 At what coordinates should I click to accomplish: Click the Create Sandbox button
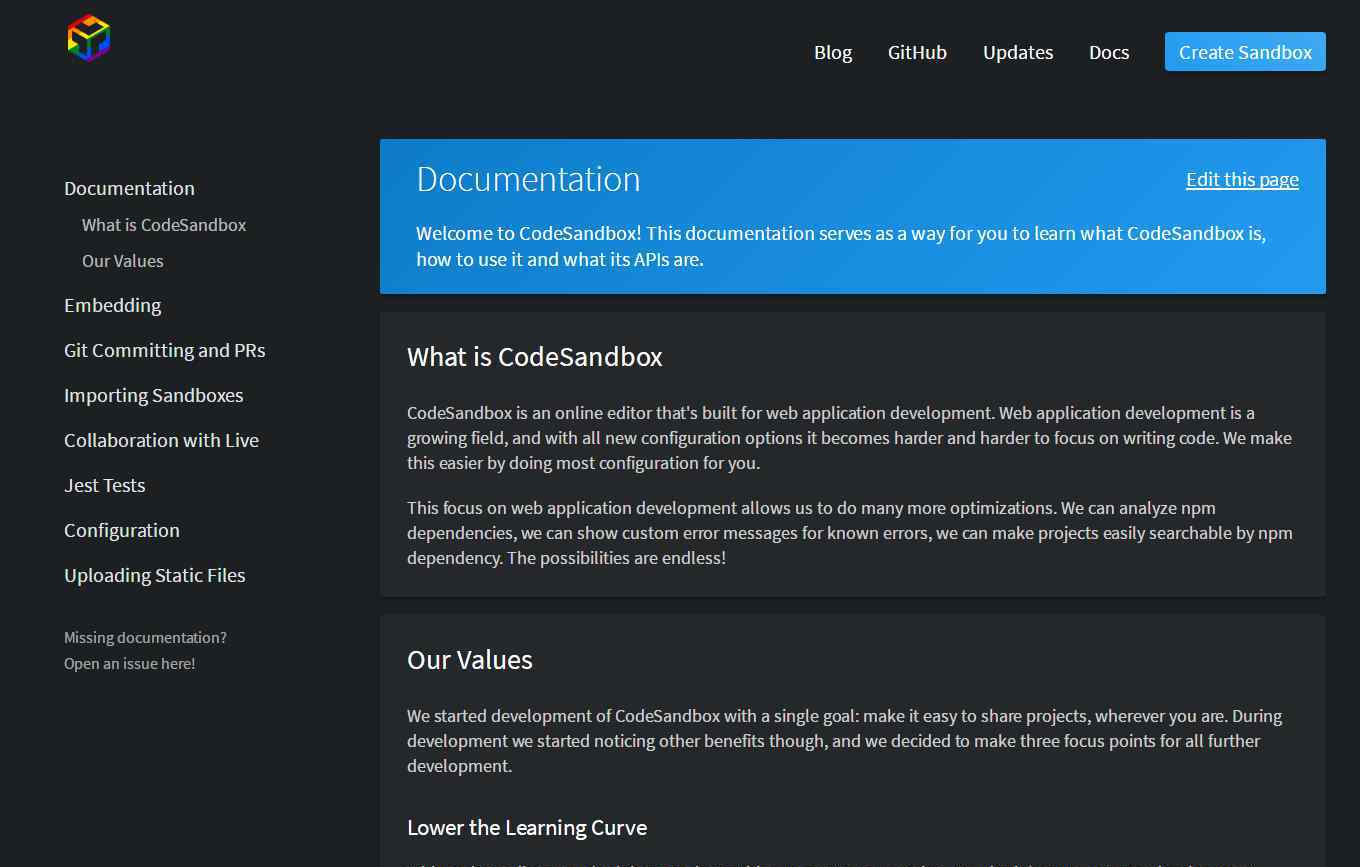pyautogui.click(x=1245, y=52)
